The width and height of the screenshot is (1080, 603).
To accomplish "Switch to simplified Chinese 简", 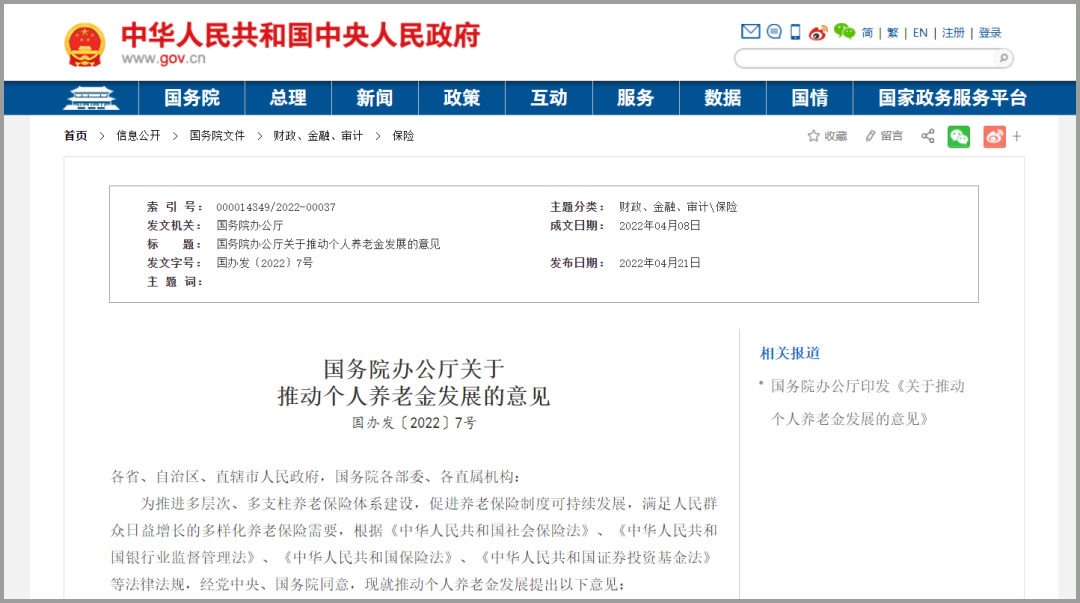I will [x=867, y=33].
